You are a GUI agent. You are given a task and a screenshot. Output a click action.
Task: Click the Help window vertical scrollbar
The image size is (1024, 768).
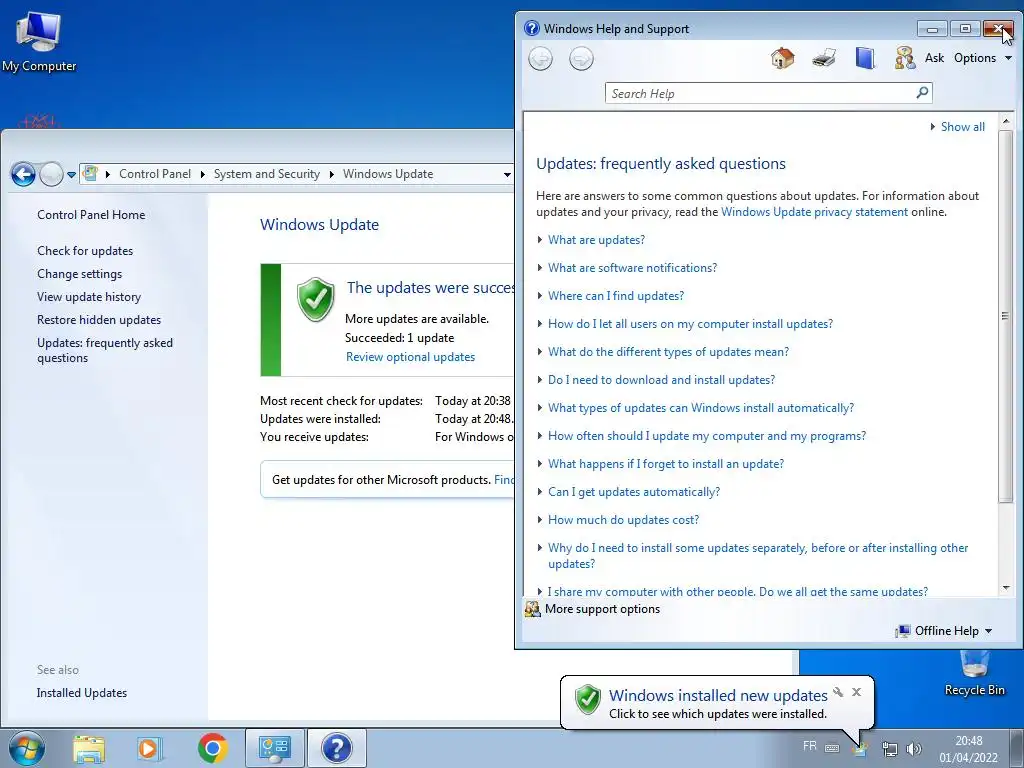pos(1006,316)
